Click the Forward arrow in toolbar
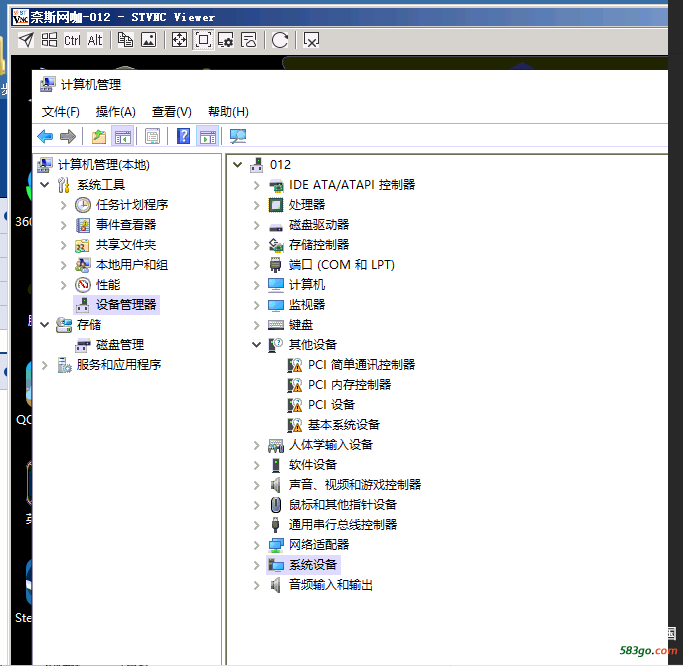 68,137
